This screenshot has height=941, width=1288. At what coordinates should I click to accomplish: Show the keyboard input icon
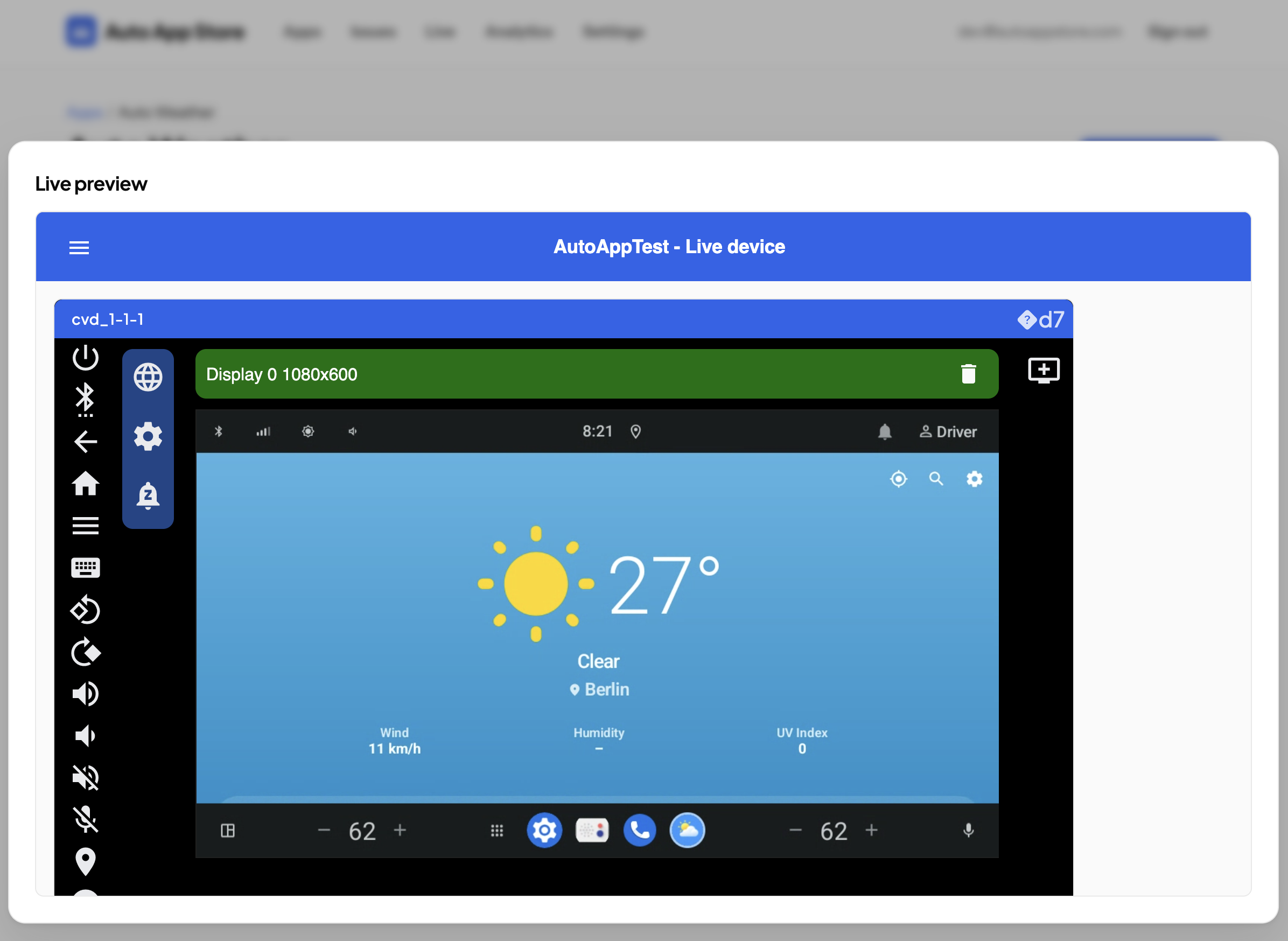(86, 567)
